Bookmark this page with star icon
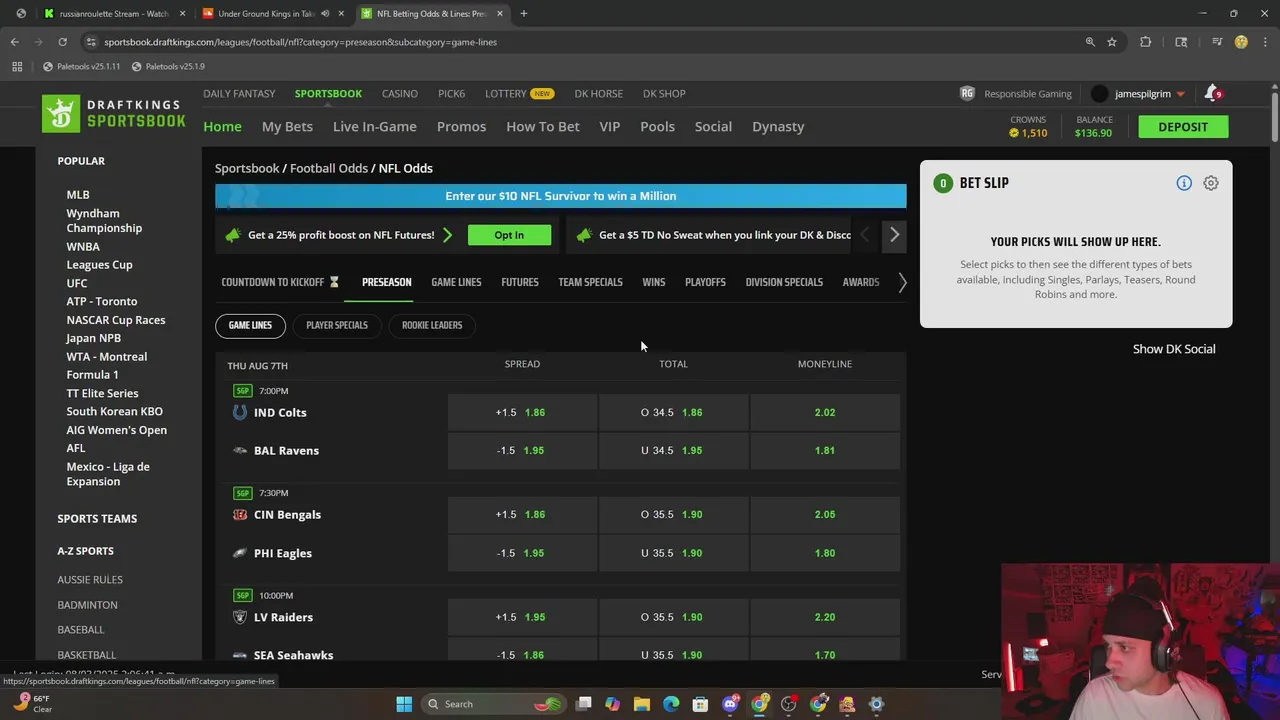The height and width of the screenshot is (720, 1280). (x=1112, y=42)
